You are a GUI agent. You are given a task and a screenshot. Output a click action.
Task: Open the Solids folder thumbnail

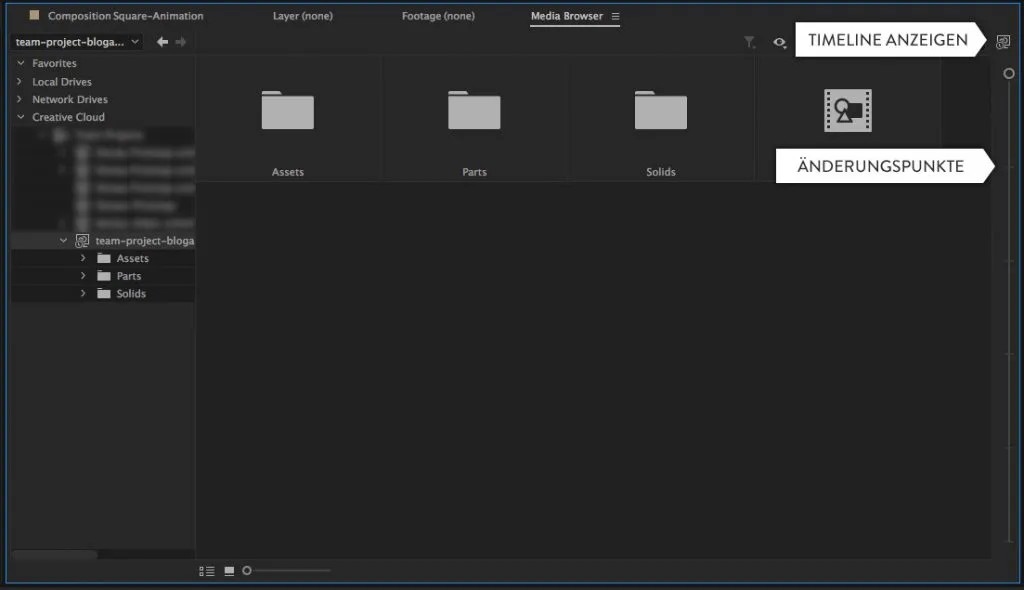point(661,110)
